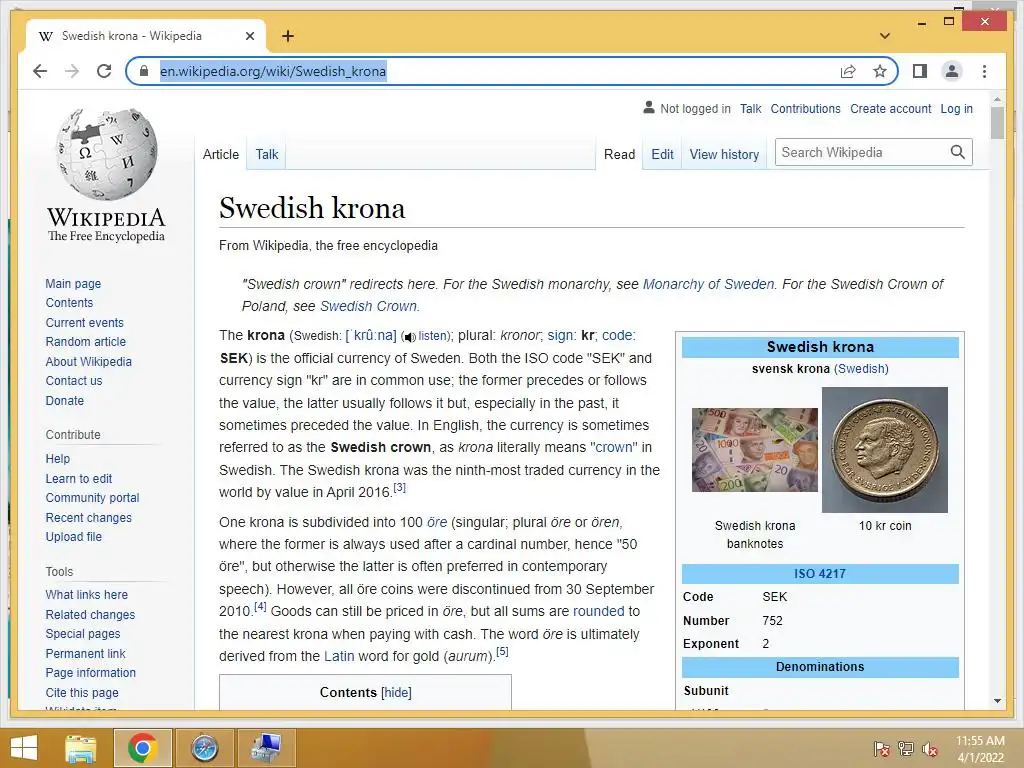Open Current events in sidebar
This screenshot has height=768, width=1024.
[x=84, y=323]
